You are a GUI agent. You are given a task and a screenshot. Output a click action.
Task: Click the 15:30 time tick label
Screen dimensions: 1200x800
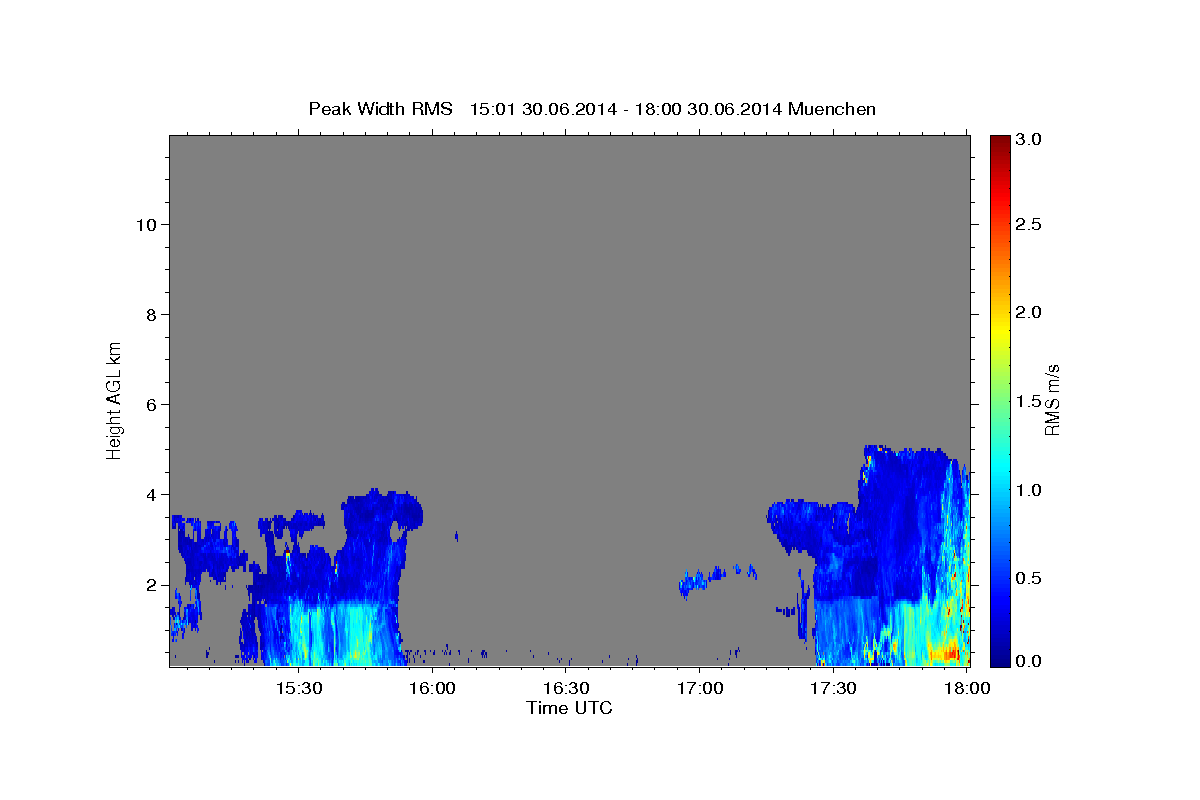pos(299,688)
